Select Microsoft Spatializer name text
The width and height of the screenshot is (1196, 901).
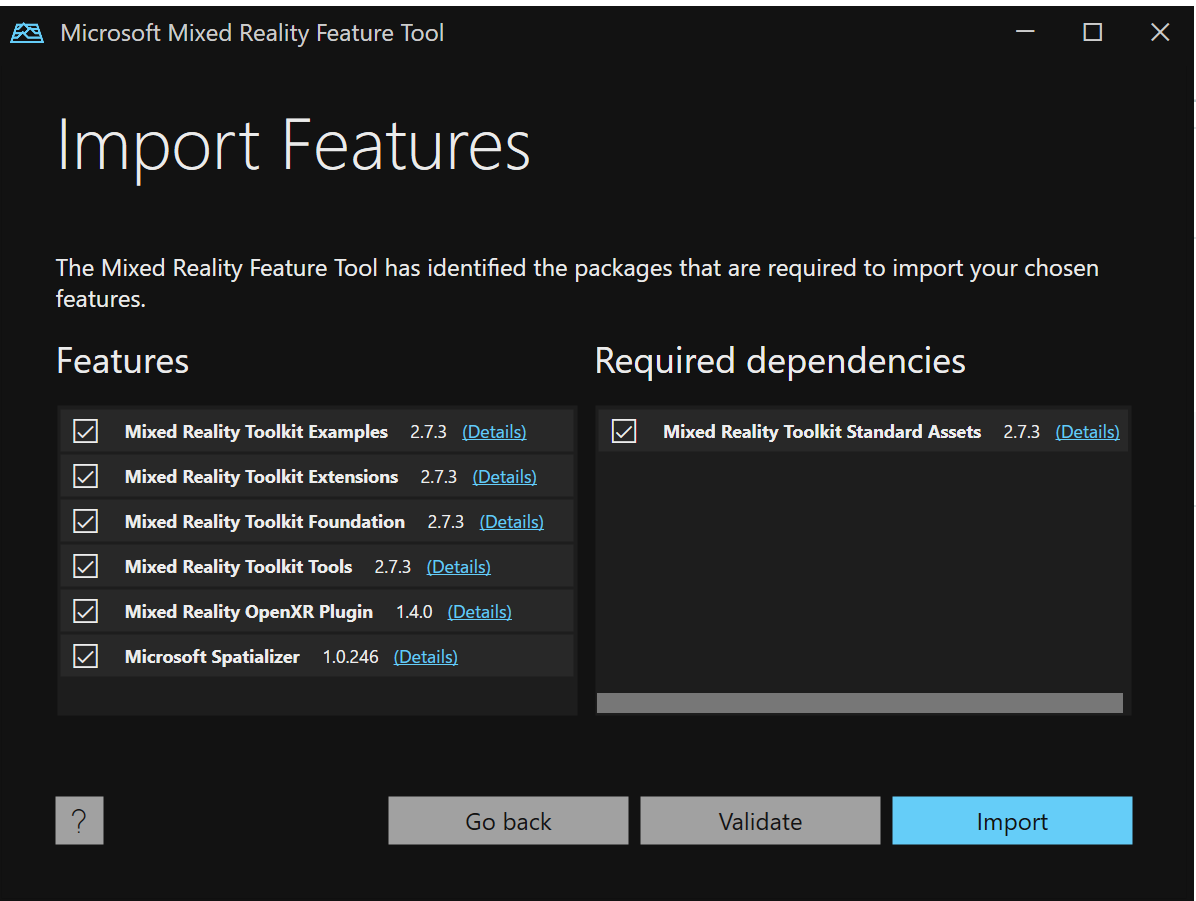pos(212,657)
